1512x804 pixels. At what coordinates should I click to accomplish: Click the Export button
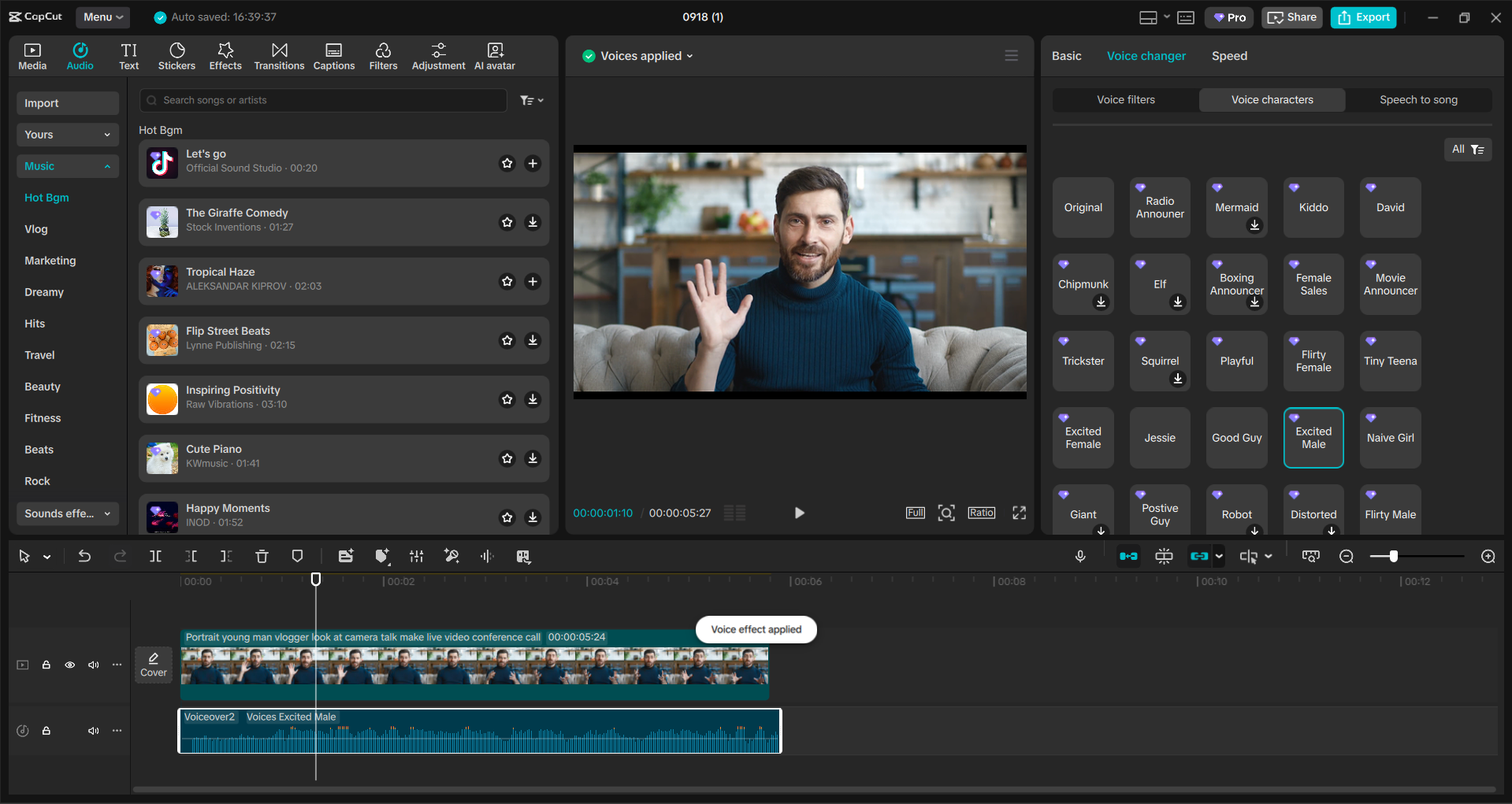point(1362,17)
